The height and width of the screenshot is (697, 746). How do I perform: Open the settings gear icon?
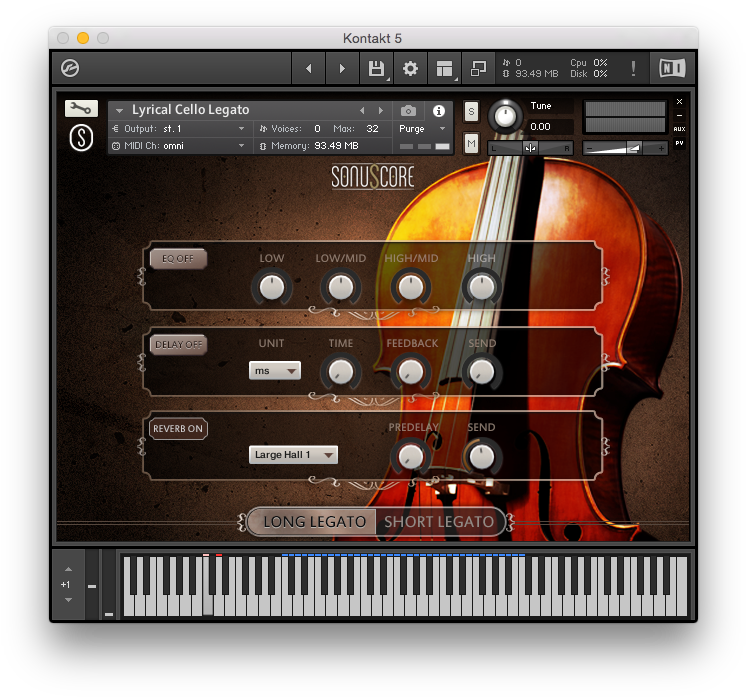(x=410, y=68)
